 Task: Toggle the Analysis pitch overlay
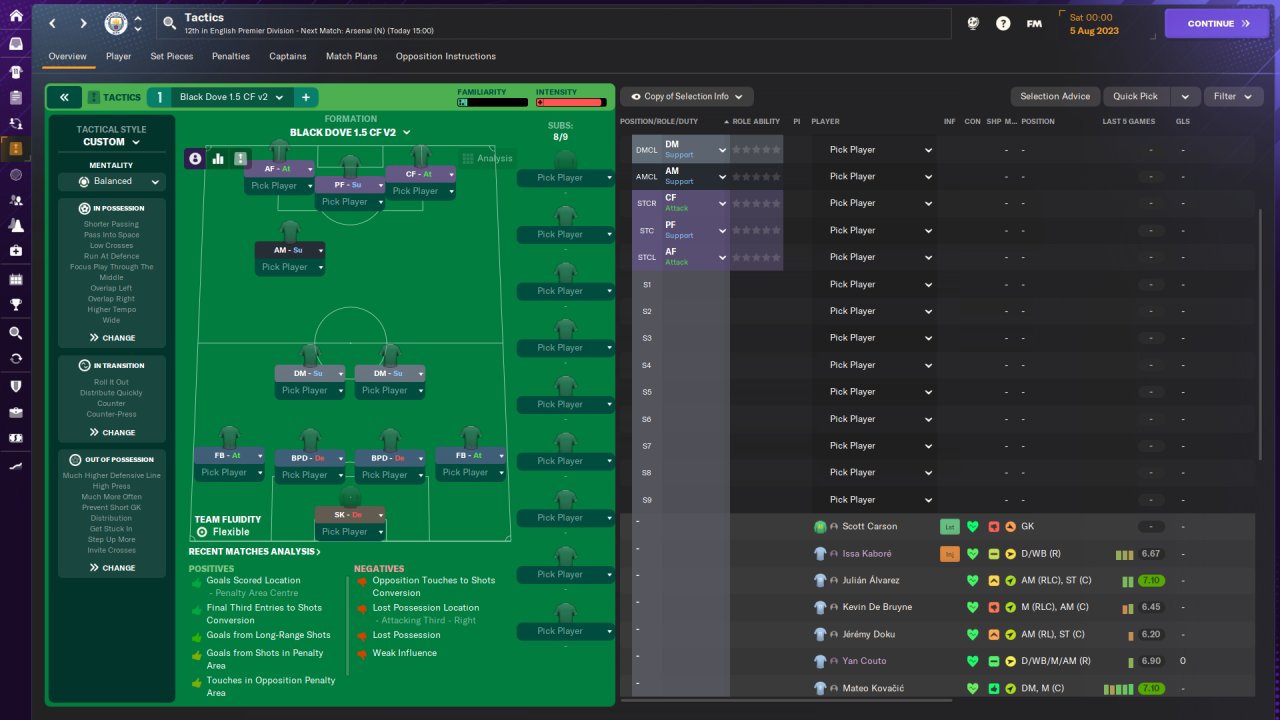487,158
